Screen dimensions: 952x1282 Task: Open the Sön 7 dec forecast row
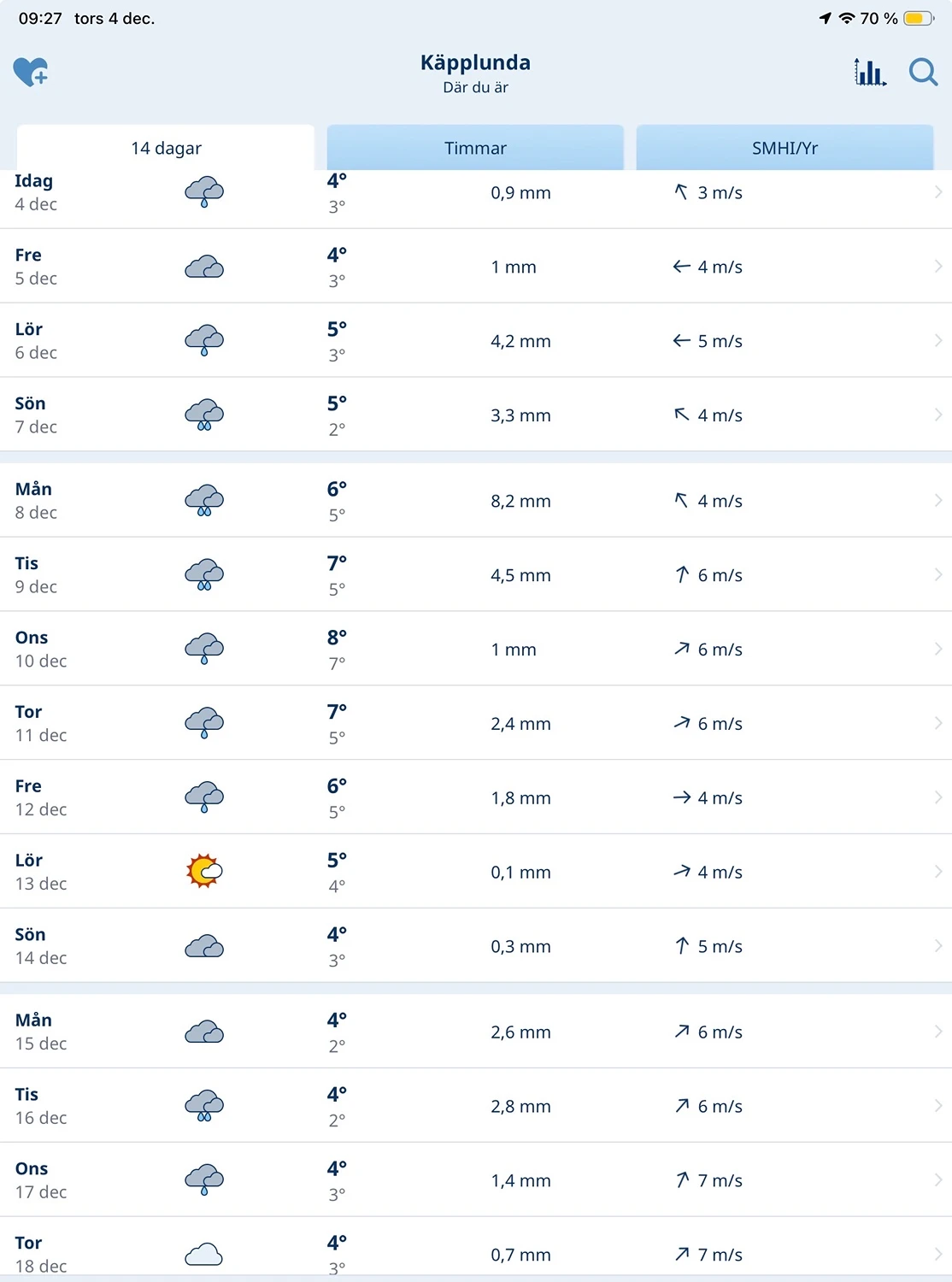tap(475, 415)
